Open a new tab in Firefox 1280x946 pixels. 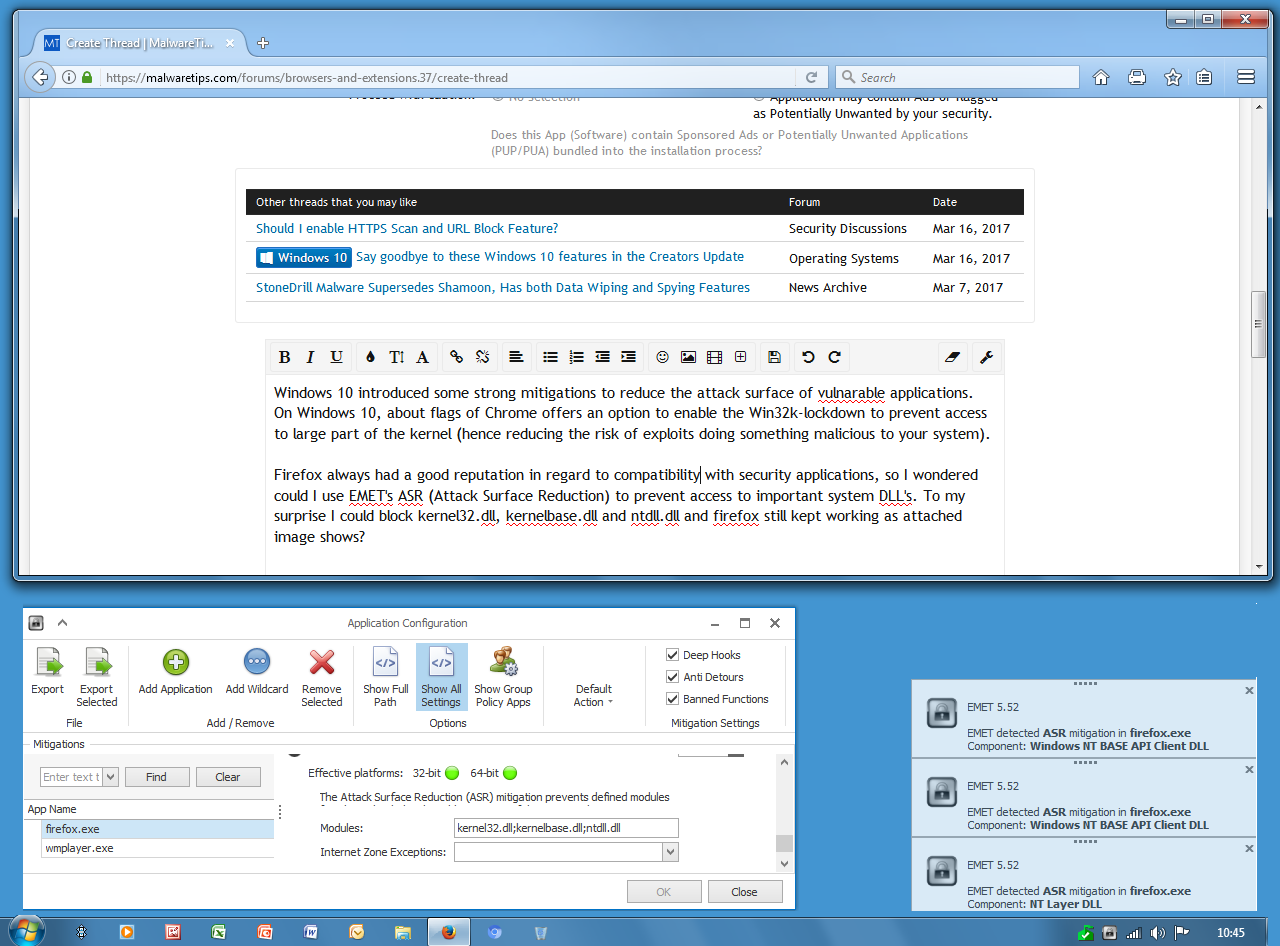click(263, 43)
